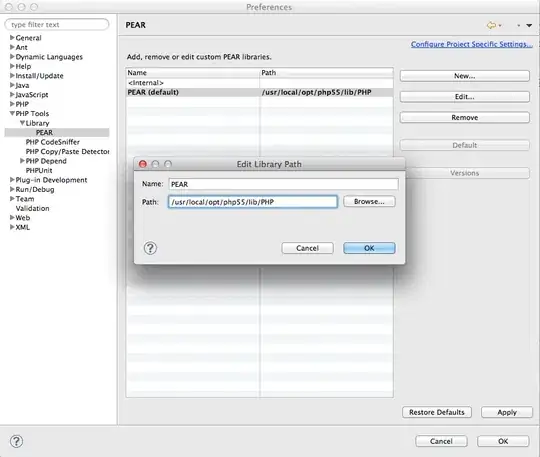The width and height of the screenshot is (540, 457).
Task: Focus the type filter text box
Action: [x=57, y=24]
